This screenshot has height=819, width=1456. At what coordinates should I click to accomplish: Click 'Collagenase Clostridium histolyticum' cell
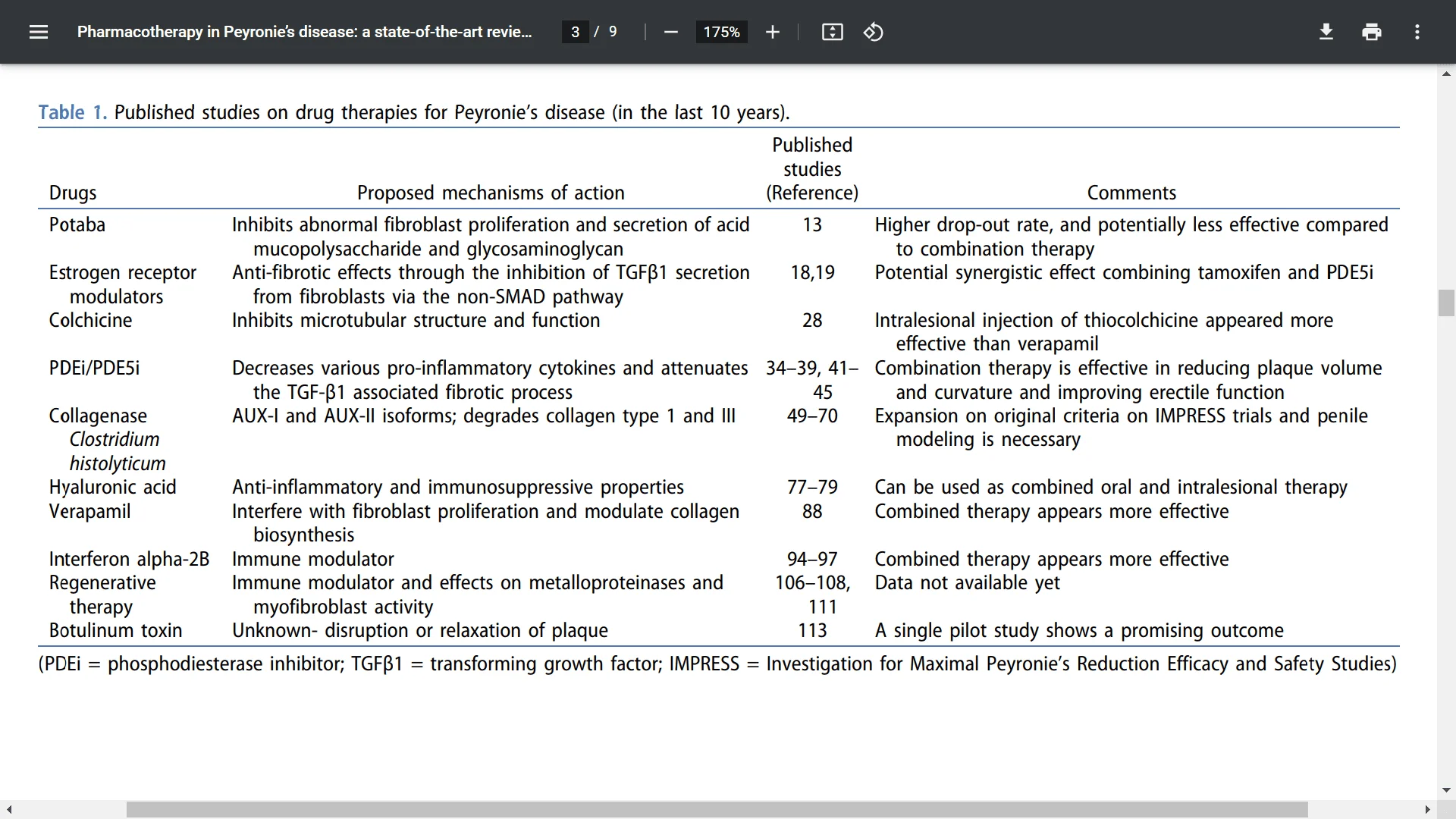click(x=107, y=439)
